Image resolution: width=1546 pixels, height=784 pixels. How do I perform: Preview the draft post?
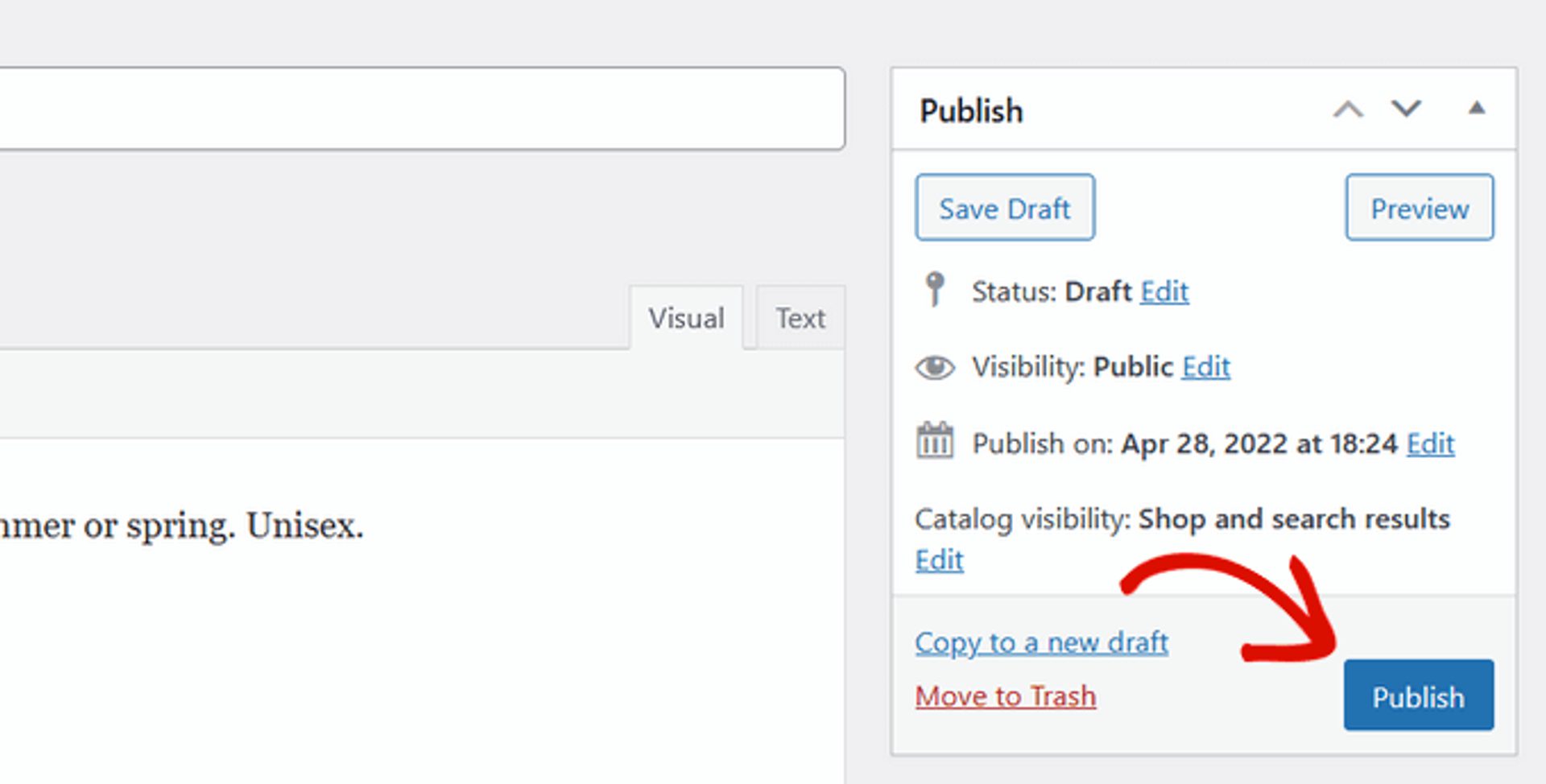[1420, 208]
